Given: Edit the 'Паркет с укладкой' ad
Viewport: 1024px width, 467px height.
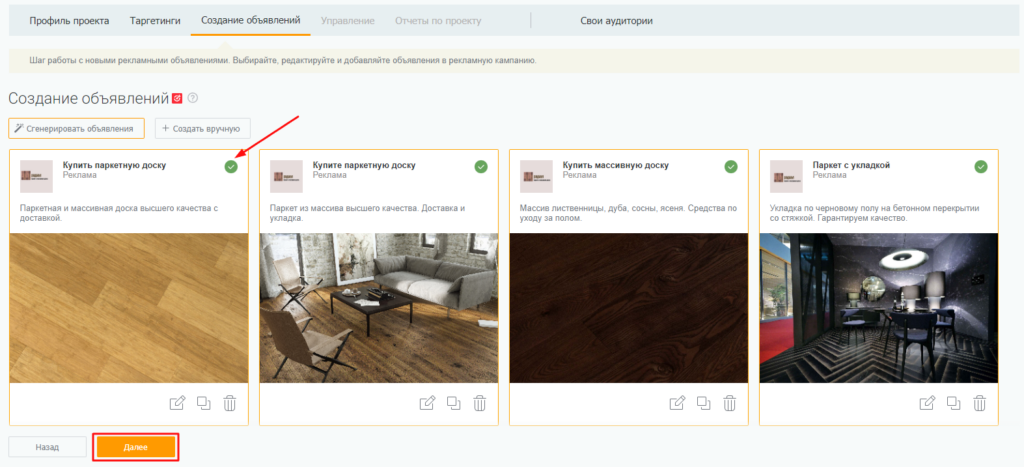Looking at the screenshot, I should [x=928, y=403].
